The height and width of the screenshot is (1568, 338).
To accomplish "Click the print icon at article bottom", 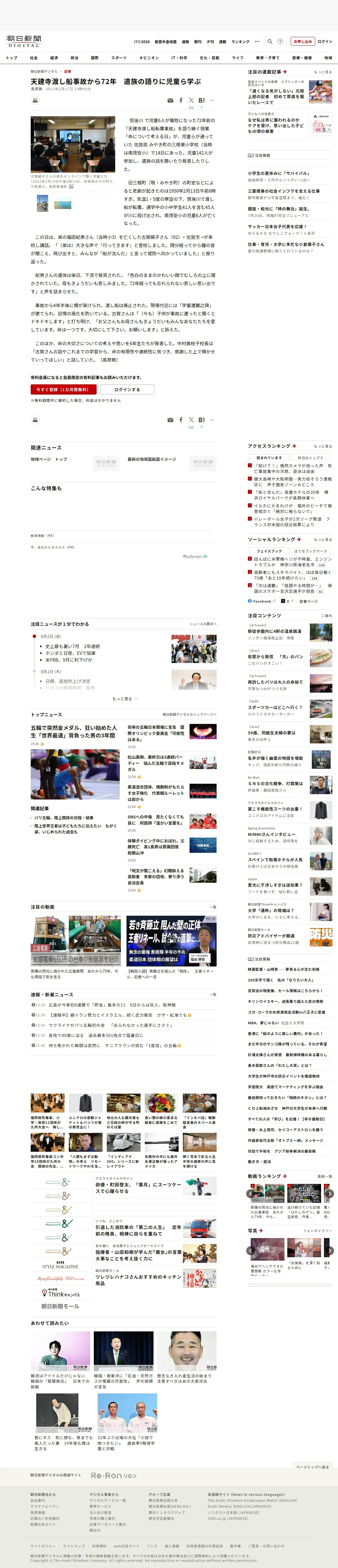I will pos(35,420).
